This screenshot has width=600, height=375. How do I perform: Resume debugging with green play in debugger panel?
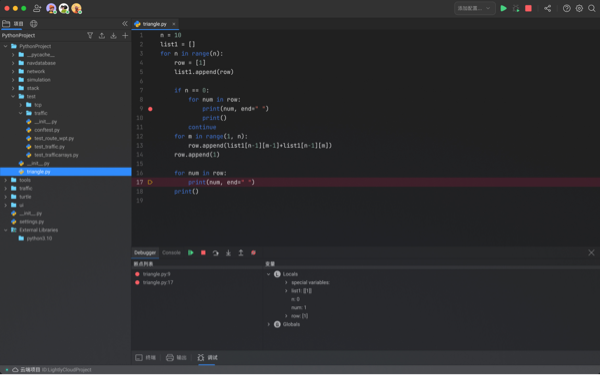(x=191, y=253)
